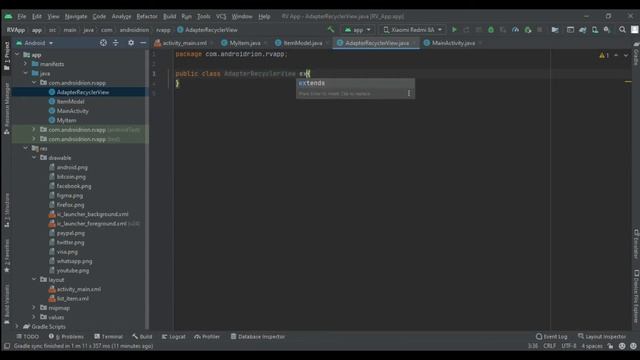
Task: Collapse the java folder node
Action: click(26, 73)
